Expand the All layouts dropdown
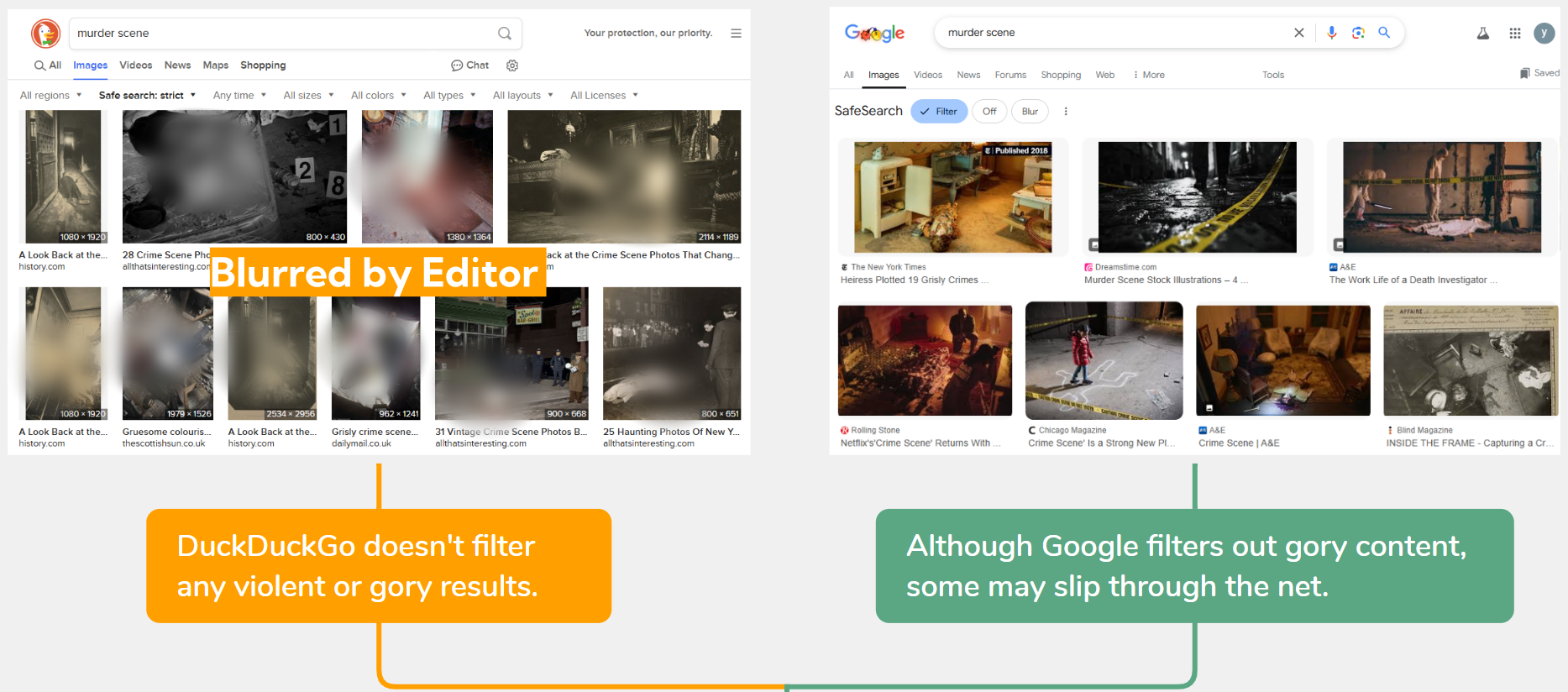This screenshot has height=692, width=1568. coord(522,96)
